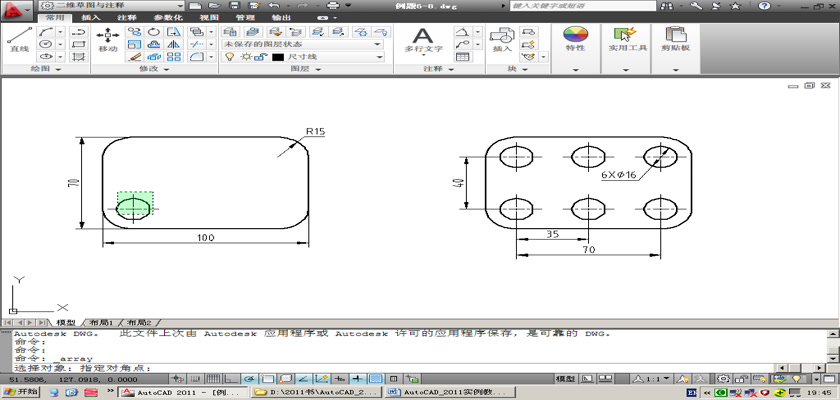This screenshot has height=400, width=840.
Task: Select the Line (直线) drawing tool
Action: (x=18, y=40)
